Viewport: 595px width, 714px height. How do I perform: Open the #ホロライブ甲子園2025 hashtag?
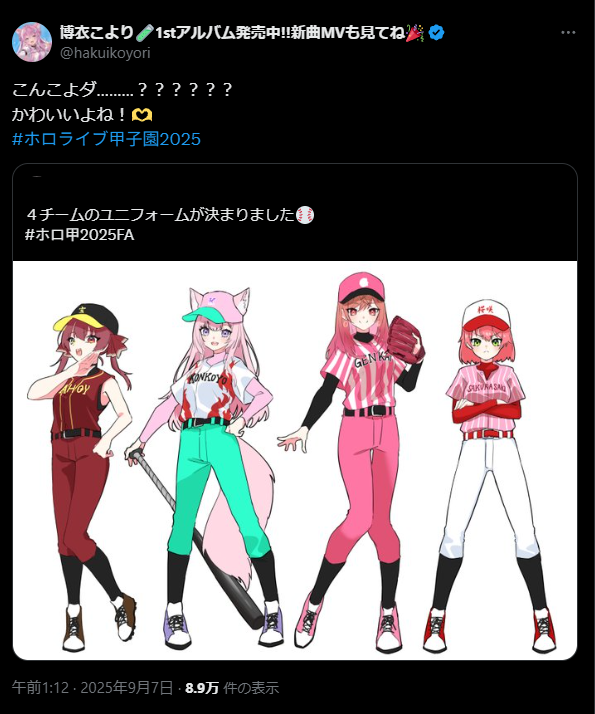pos(106,139)
